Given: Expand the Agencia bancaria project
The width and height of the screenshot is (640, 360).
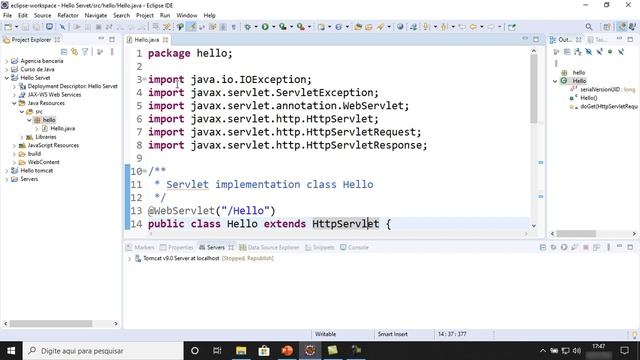Looking at the screenshot, I should pyautogui.click(x=7, y=61).
